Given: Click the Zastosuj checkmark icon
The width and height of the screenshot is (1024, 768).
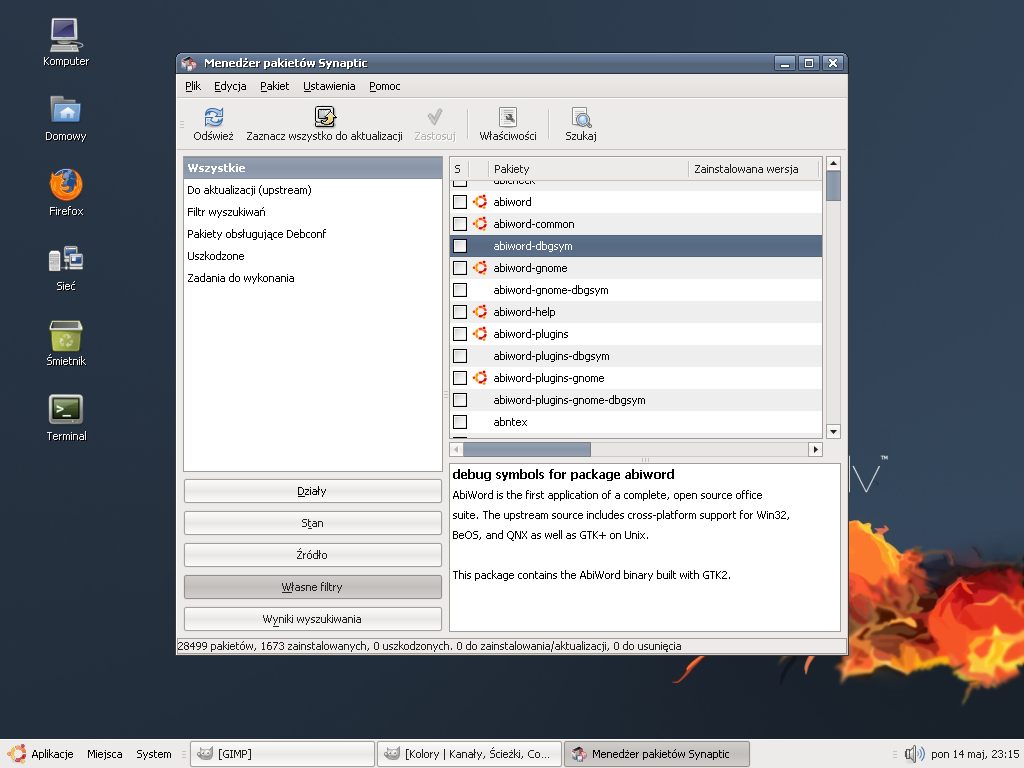Looking at the screenshot, I should pyautogui.click(x=435, y=117).
